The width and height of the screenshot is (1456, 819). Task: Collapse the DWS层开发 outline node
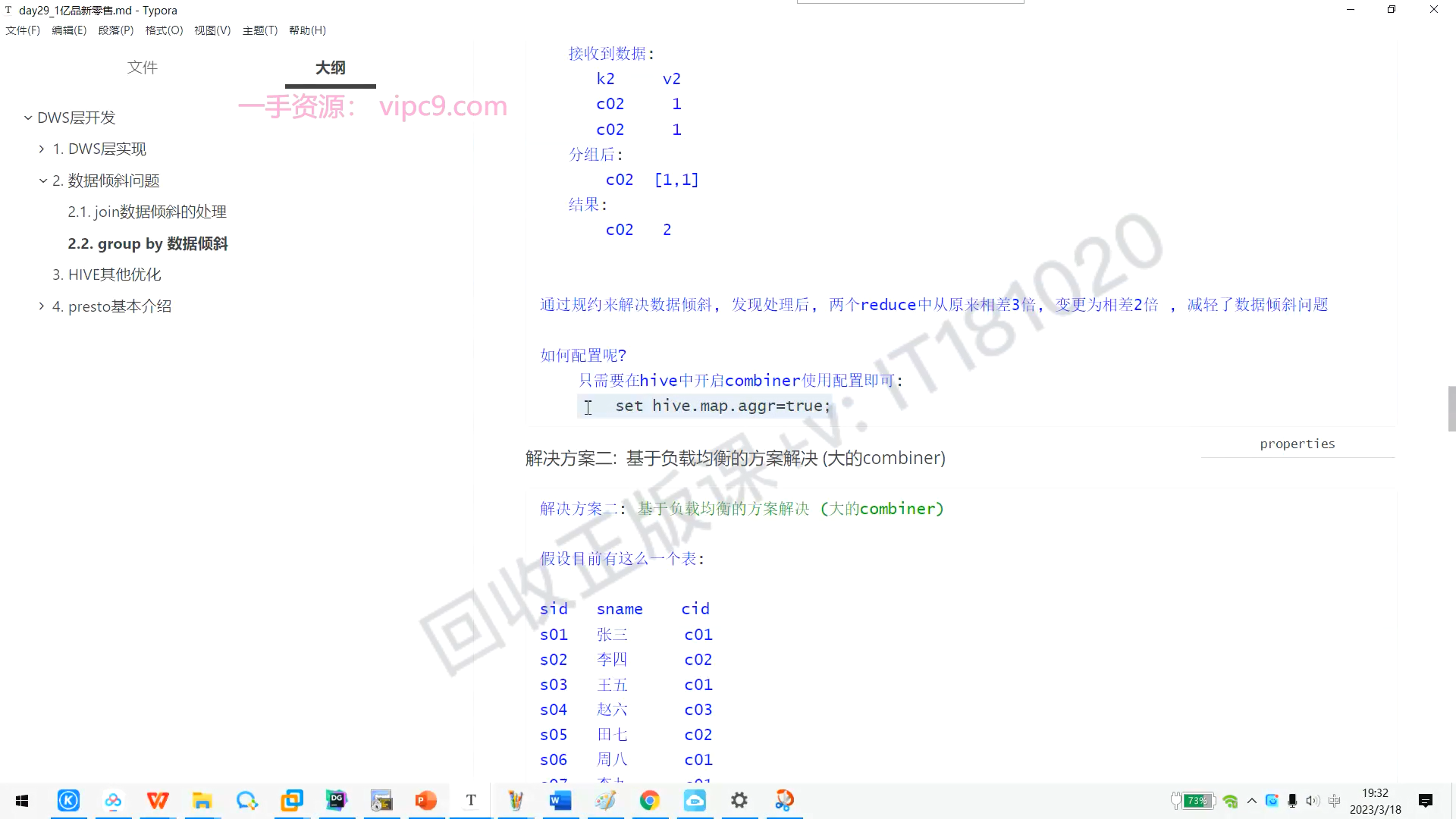point(28,118)
